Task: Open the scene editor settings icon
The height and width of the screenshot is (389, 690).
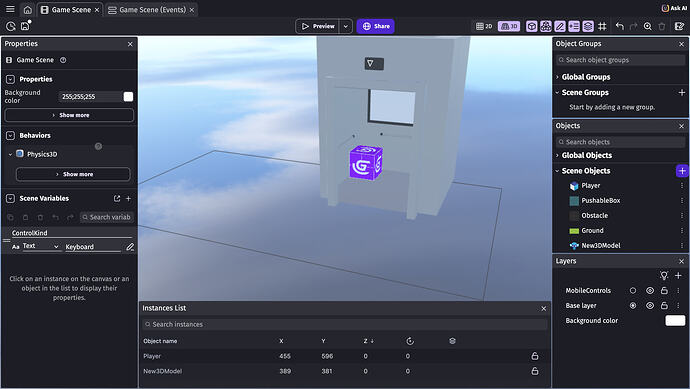Action: click(679, 26)
